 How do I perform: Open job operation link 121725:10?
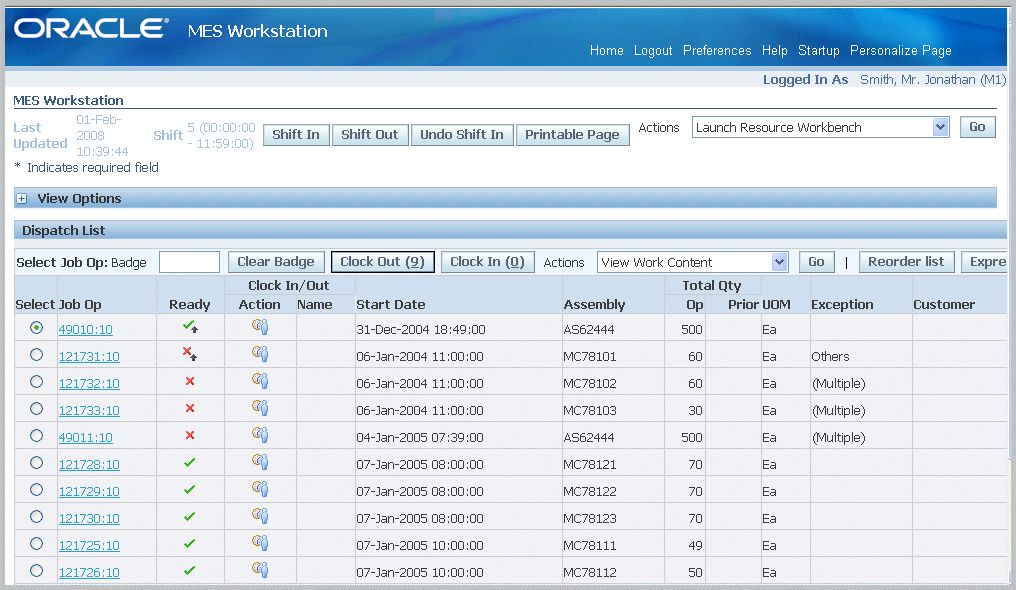point(89,546)
